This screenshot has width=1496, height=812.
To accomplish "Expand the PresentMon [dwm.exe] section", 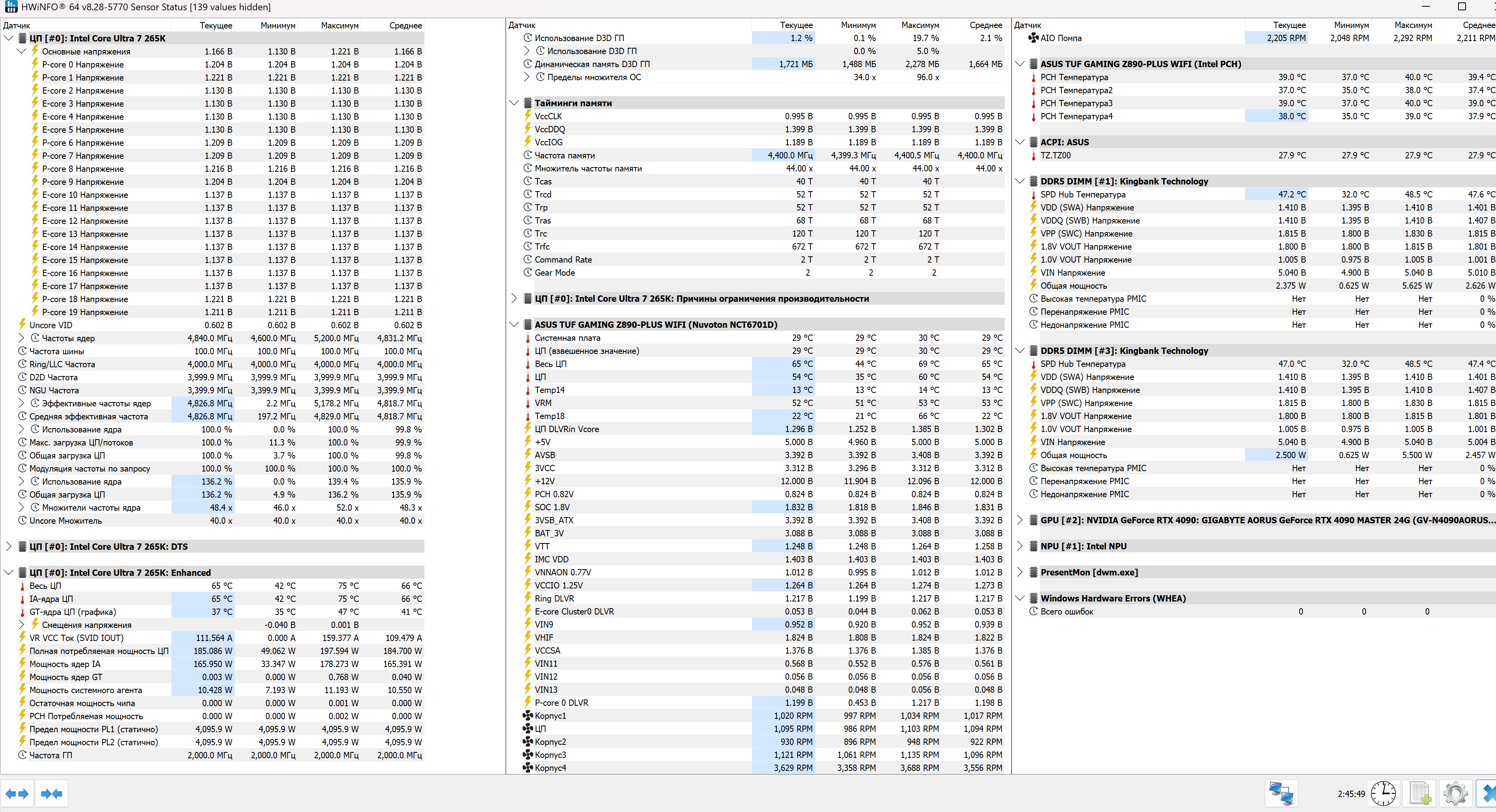I will tap(1020, 572).
